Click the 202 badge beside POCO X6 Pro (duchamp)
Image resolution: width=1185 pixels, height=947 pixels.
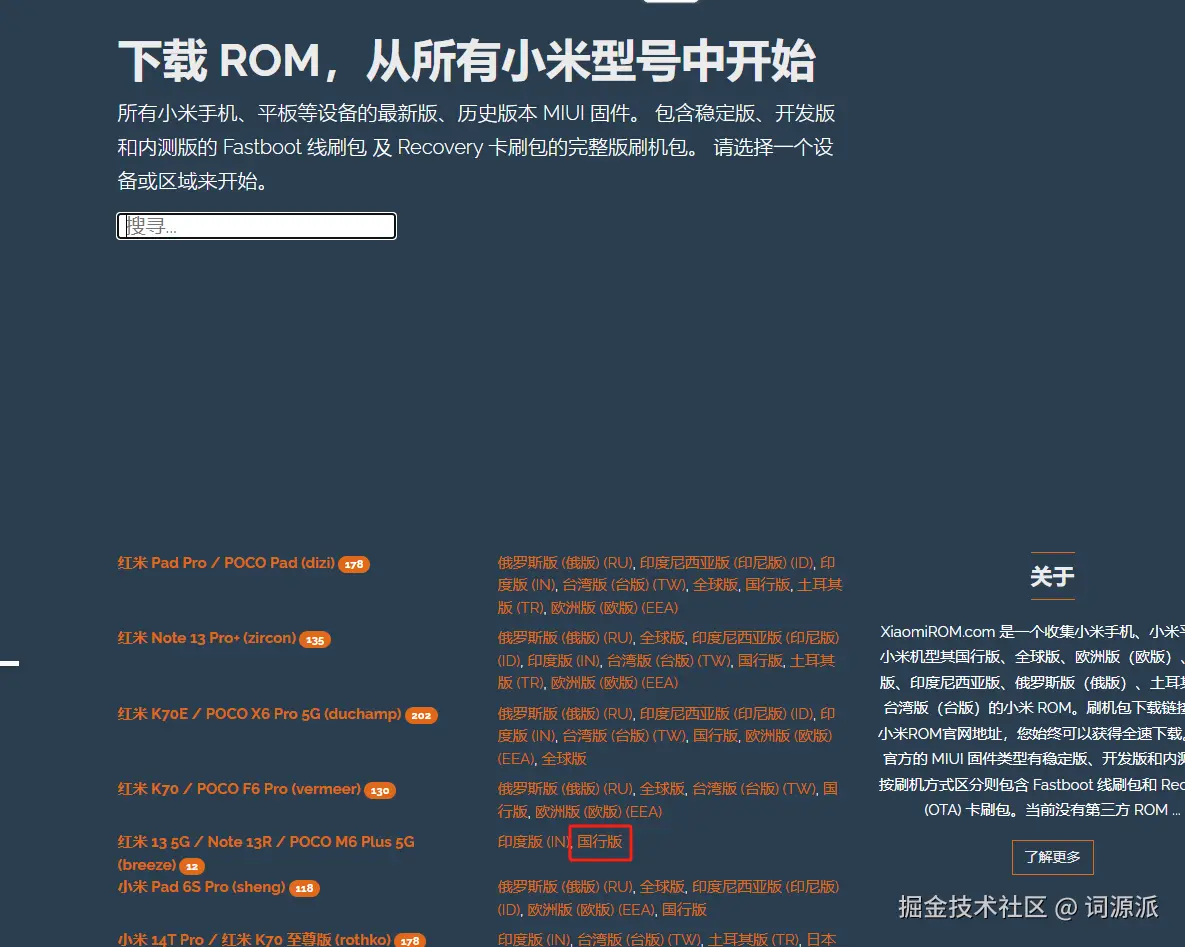421,716
